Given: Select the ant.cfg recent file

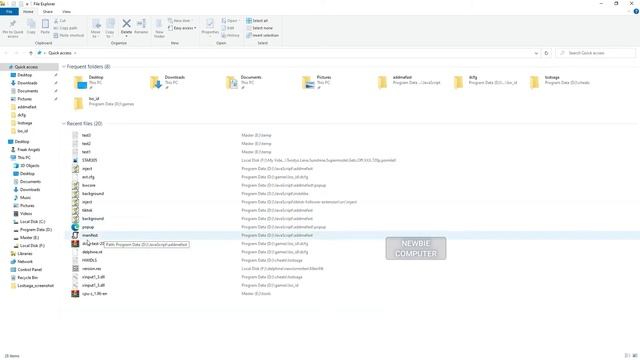Looking at the screenshot, I should pos(88,177).
